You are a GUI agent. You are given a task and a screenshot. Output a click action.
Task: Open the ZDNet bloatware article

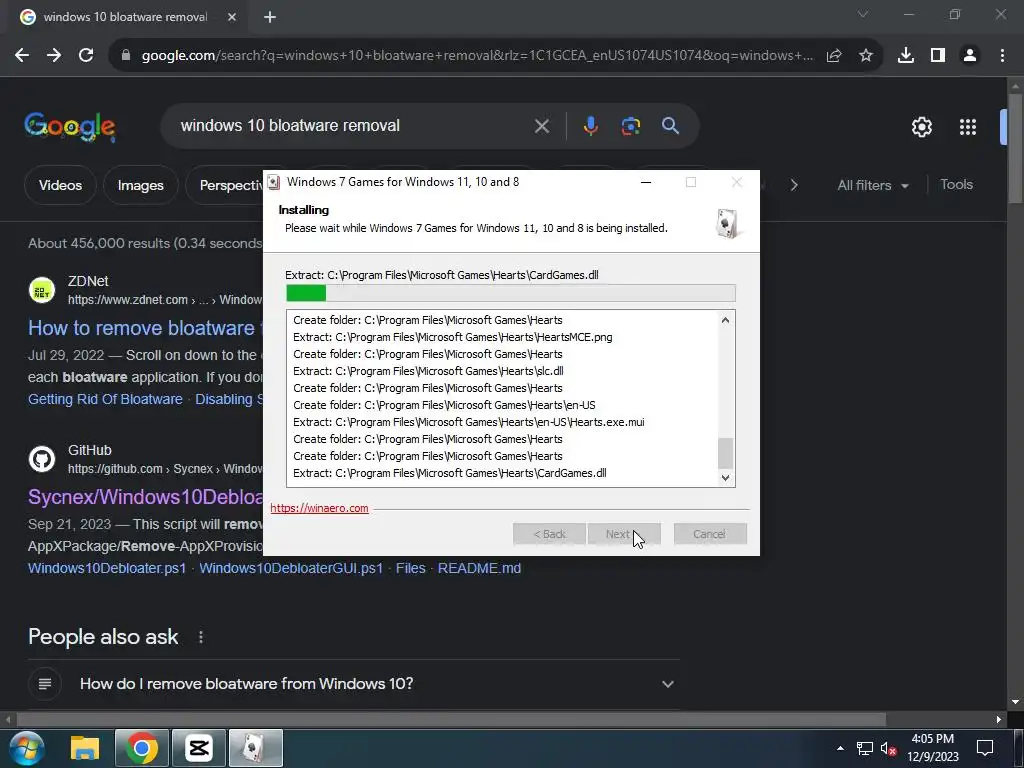143,328
